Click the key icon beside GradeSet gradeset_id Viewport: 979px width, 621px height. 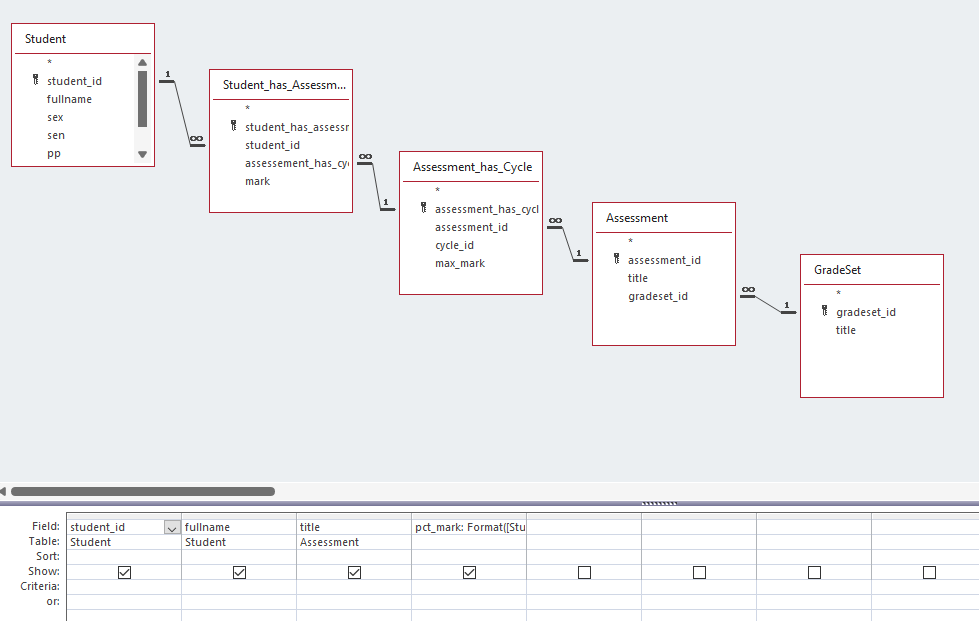click(x=824, y=311)
